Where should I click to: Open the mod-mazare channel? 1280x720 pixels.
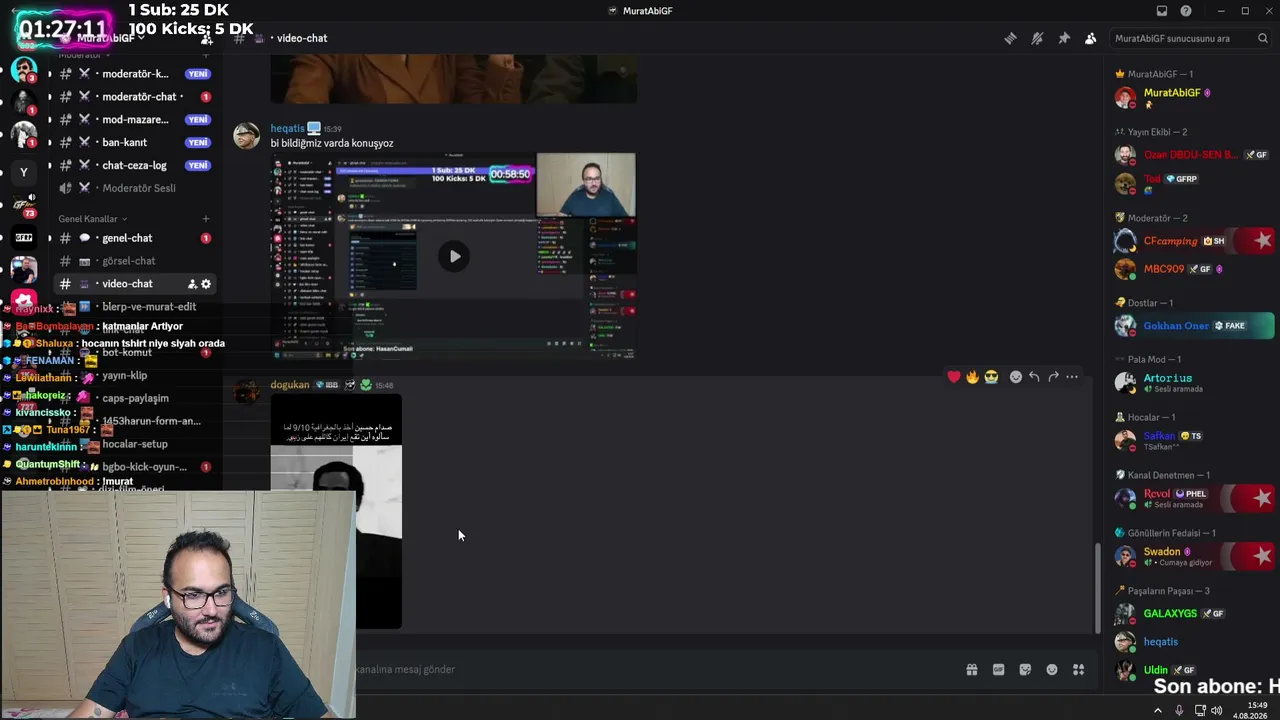[135, 120]
